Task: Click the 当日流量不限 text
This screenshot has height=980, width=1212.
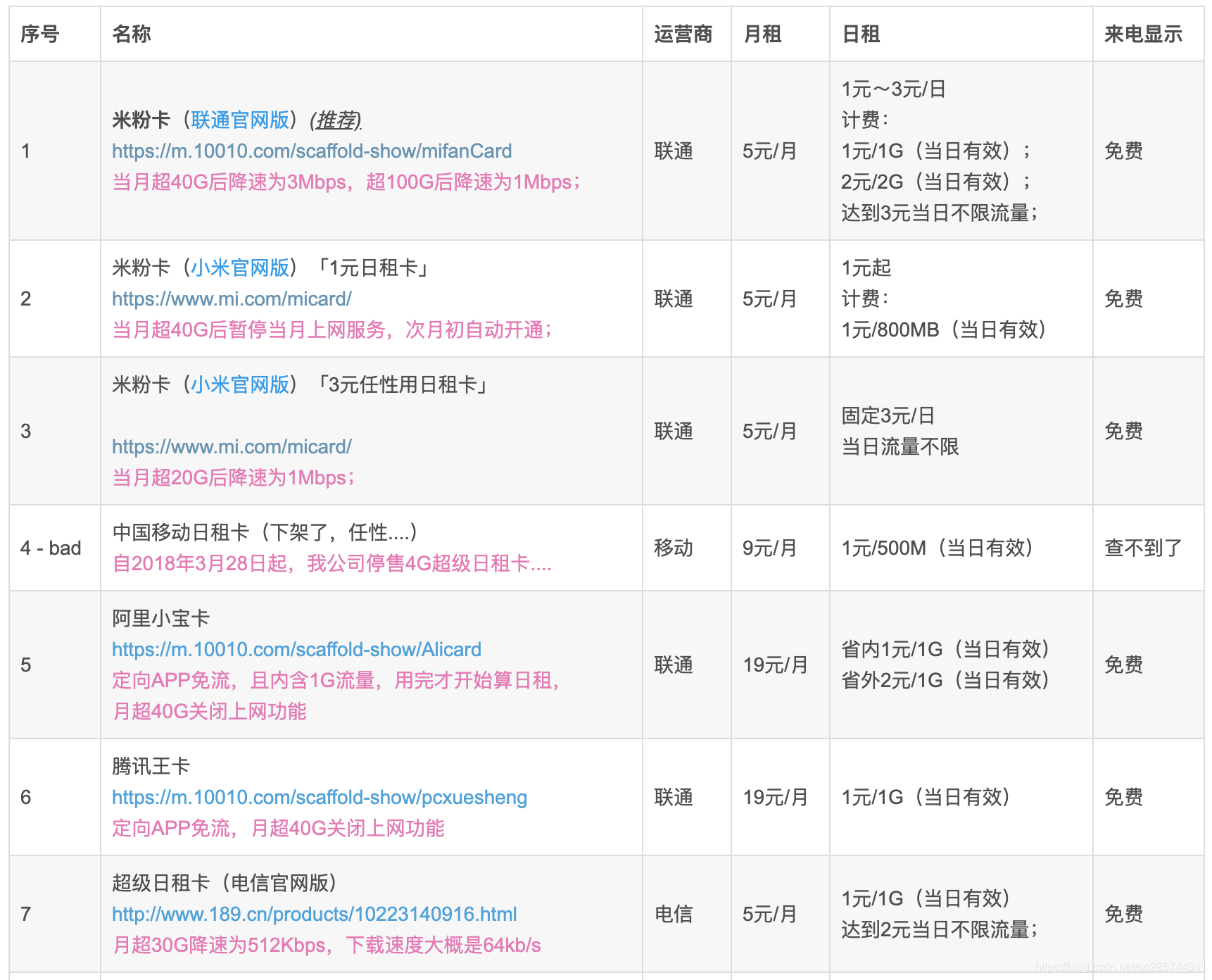Action: pos(900,447)
